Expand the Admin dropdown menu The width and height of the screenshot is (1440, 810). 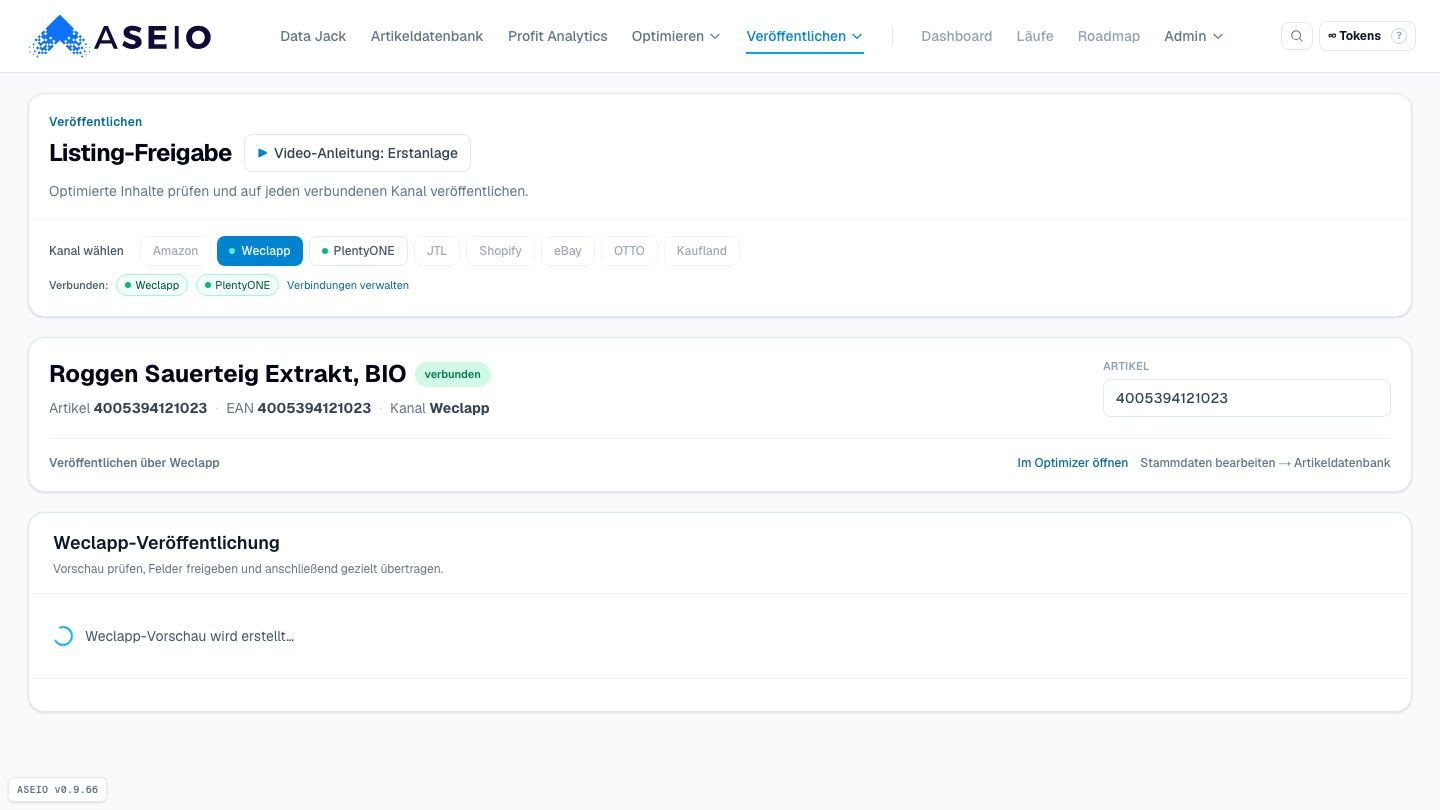1194,36
